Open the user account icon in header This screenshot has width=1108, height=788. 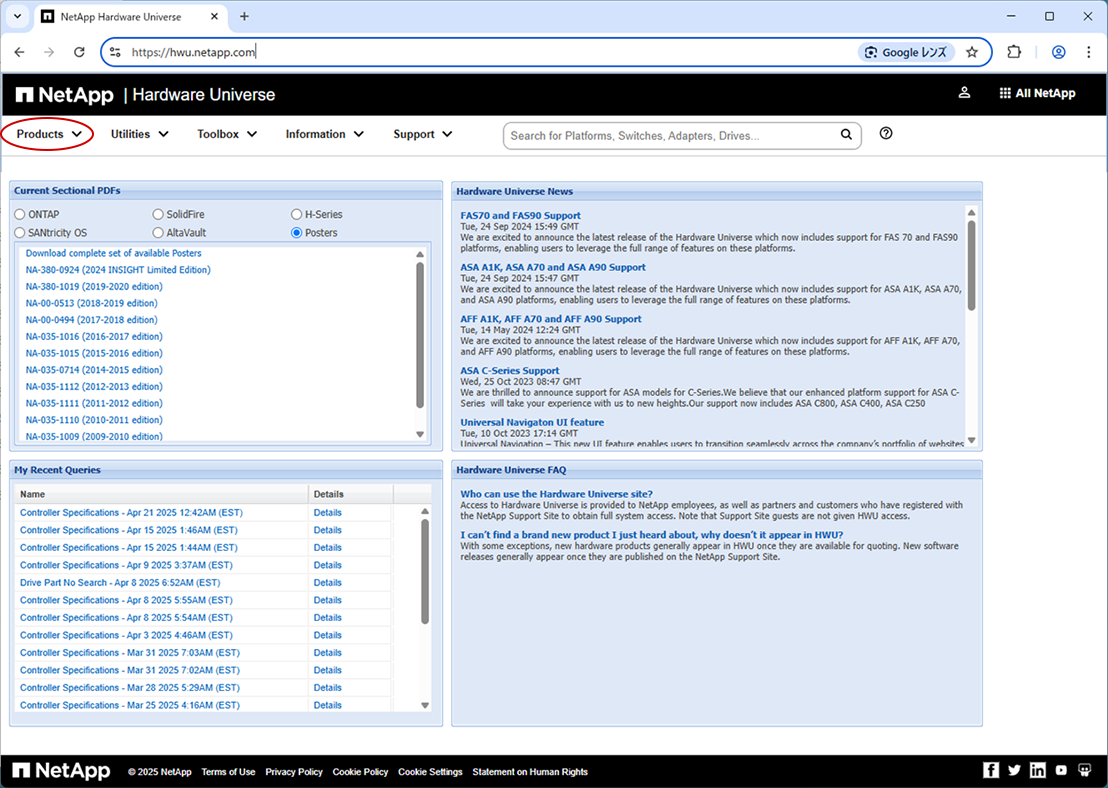[964, 93]
